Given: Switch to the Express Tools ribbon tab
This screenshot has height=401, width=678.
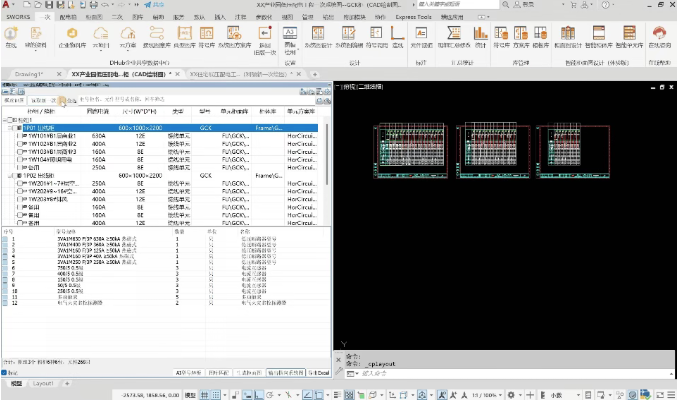Looking at the screenshot, I should point(413,17).
